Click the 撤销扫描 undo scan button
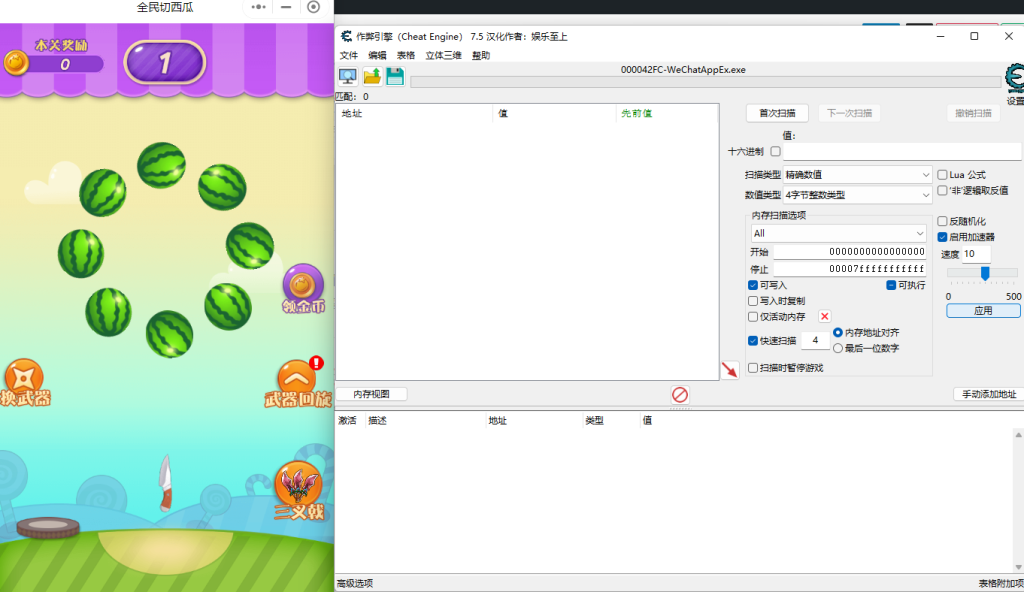 [x=973, y=113]
